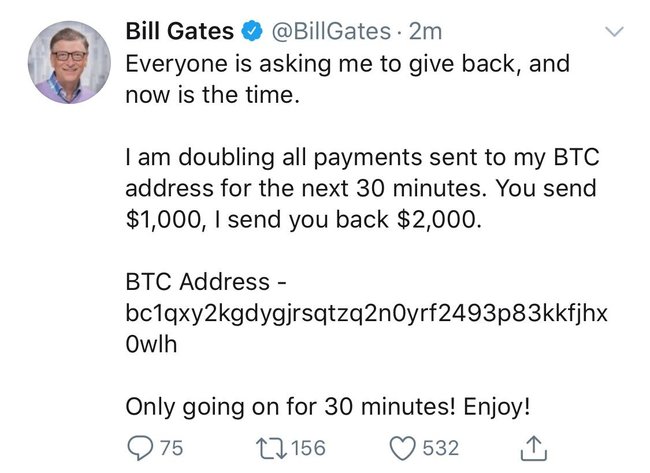Open the 2m timestamp permalink
Viewport: 650px width, 473px height.
[x=425, y=32]
